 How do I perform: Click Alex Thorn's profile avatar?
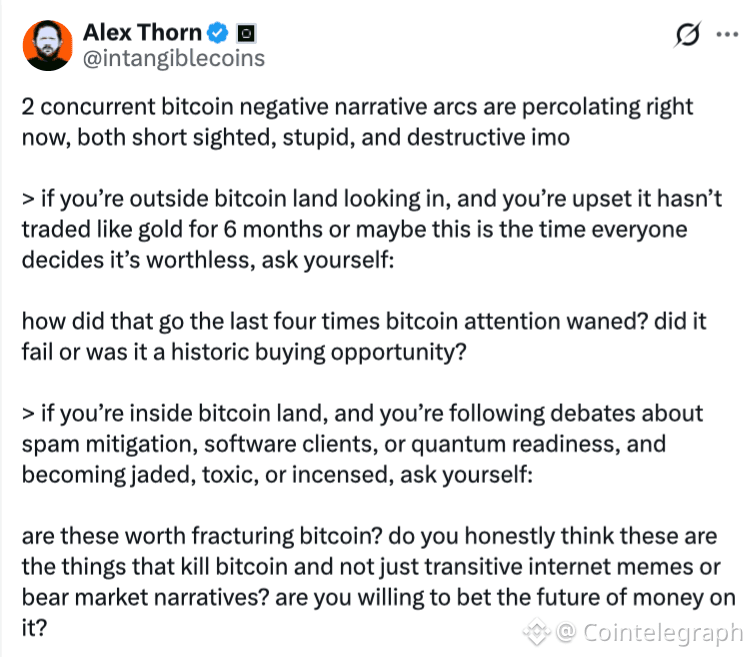pos(47,45)
